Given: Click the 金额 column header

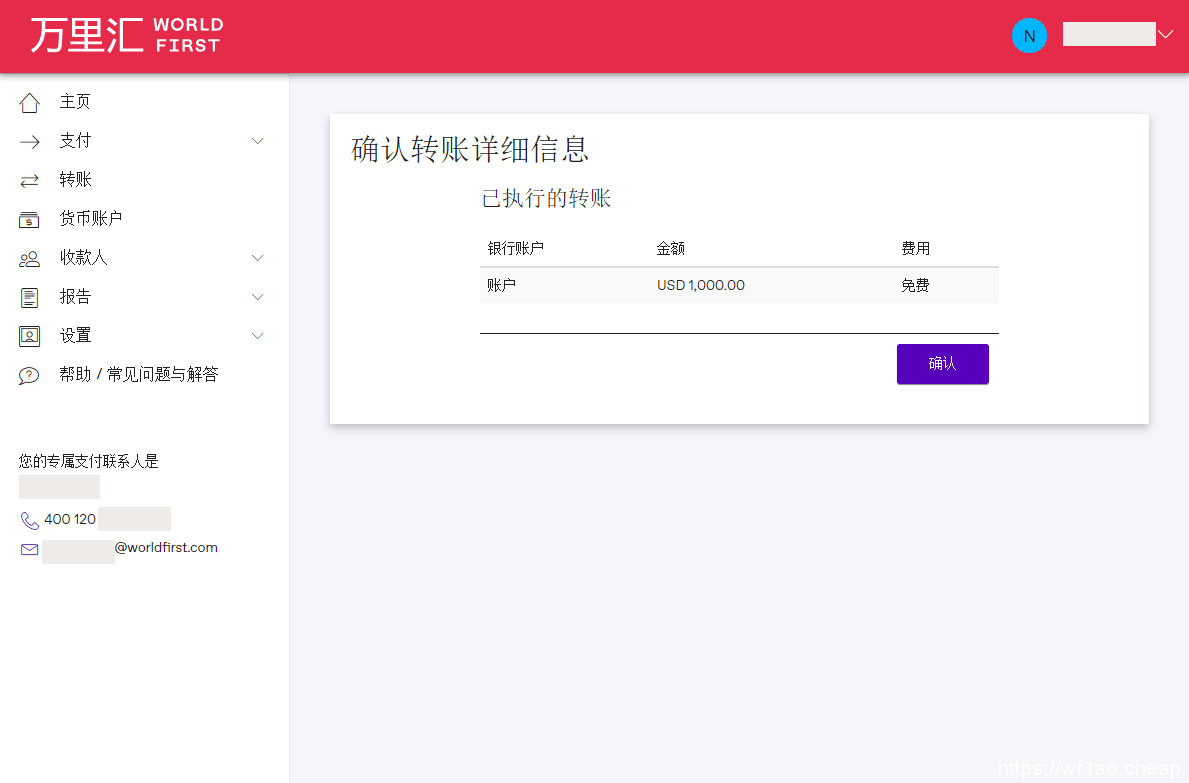Looking at the screenshot, I should pos(671,249).
